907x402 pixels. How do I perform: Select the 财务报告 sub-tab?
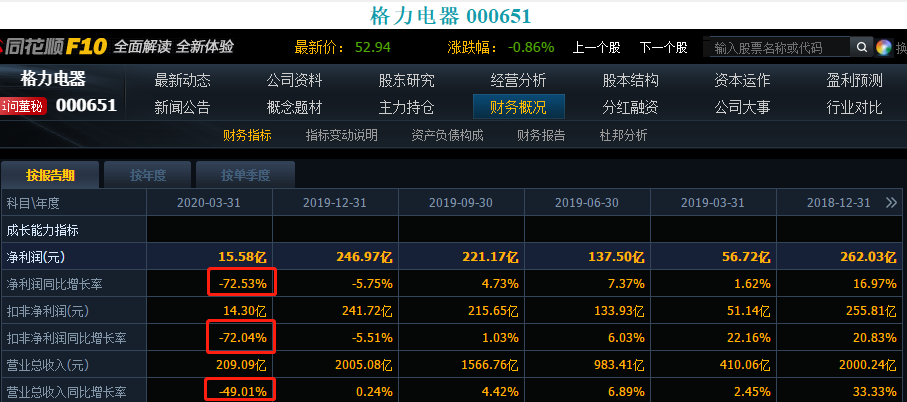click(x=541, y=135)
